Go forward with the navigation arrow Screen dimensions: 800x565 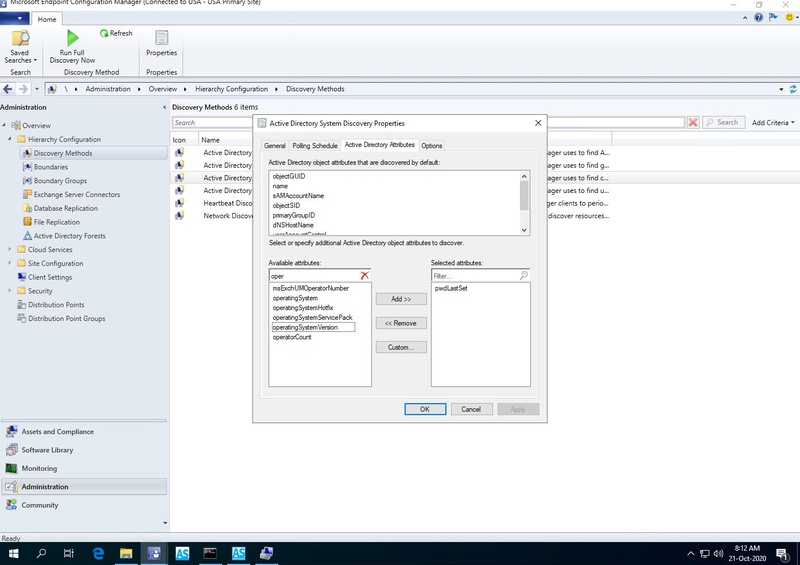pos(23,89)
